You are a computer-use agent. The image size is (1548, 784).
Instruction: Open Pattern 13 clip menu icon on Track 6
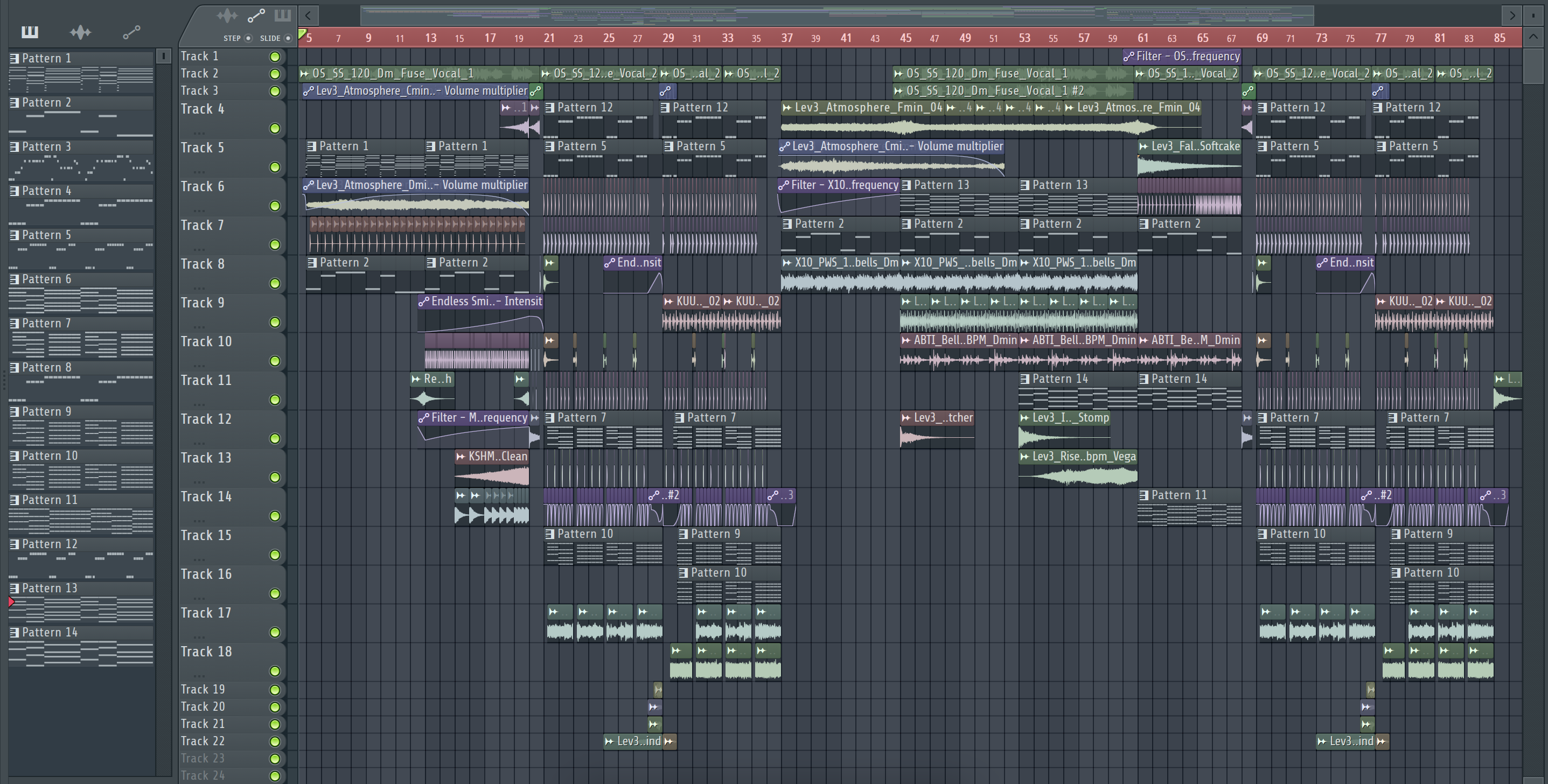(x=907, y=185)
